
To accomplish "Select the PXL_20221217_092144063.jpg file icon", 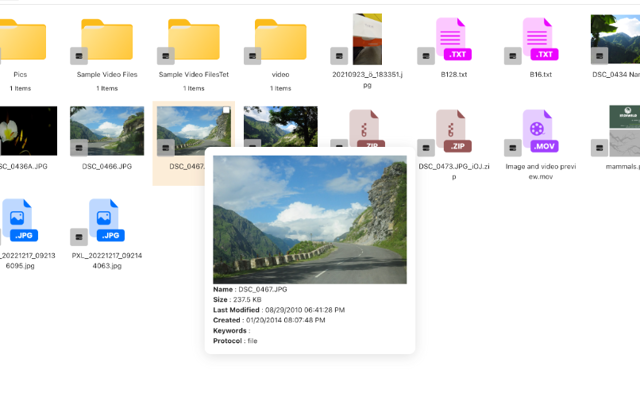I will 107,220.
